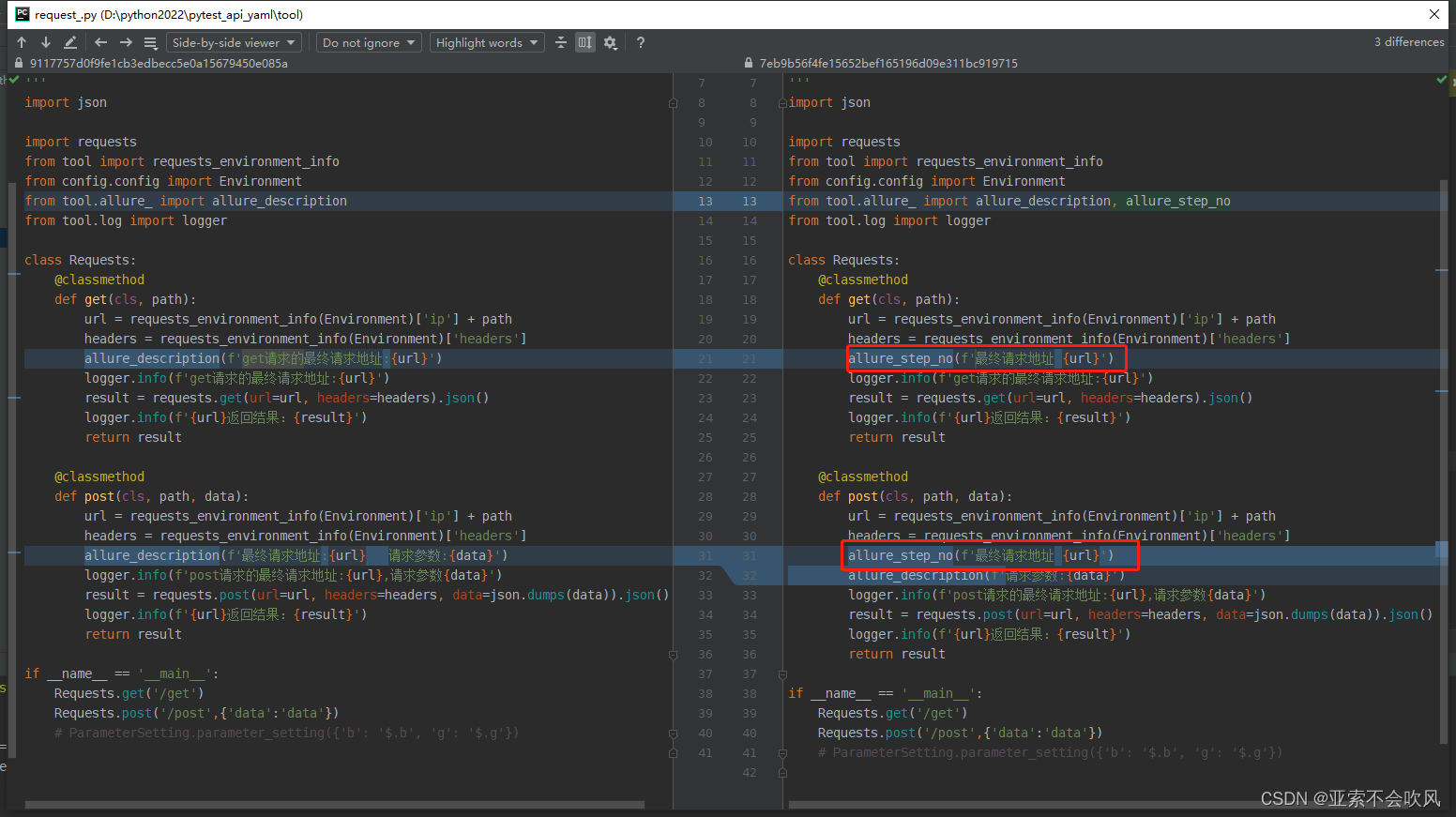Click left pane class Requests line
This screenshot has height=817, width=1456.
[x=80, y=260]
